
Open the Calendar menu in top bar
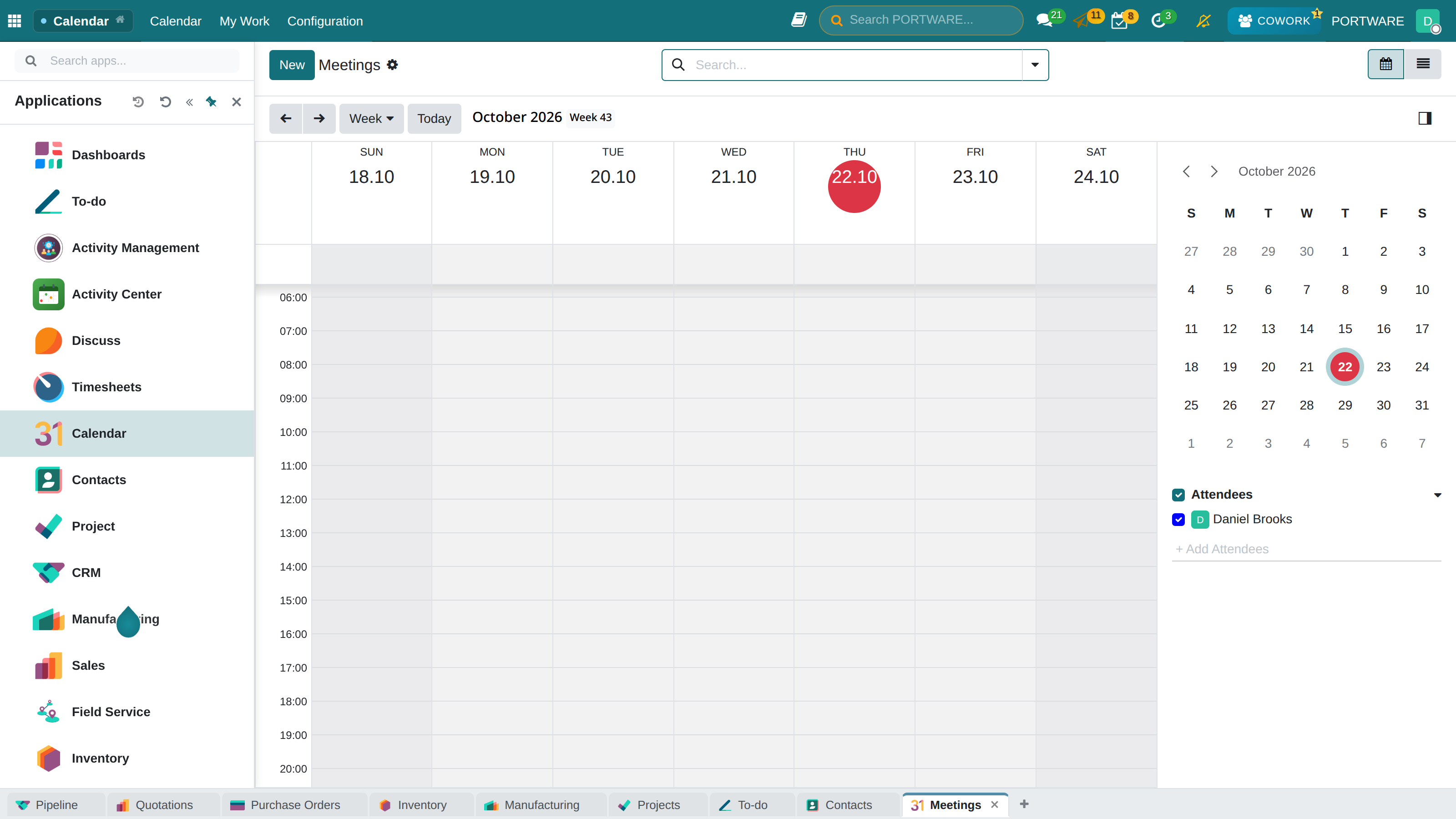[175, 21]
